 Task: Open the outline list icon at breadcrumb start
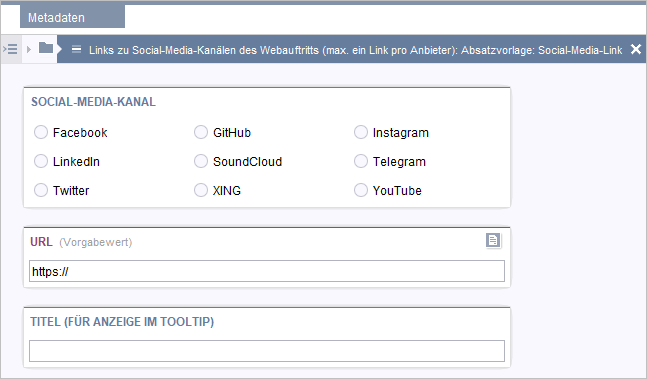click(x=10, y=49)
